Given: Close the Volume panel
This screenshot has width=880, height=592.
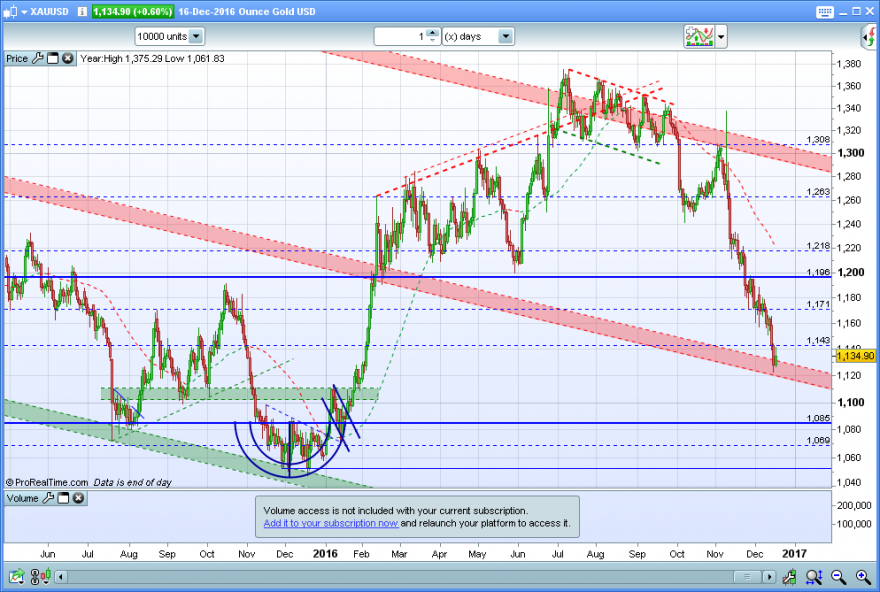Looking at the screenshot, I should [x=79, y=498].
